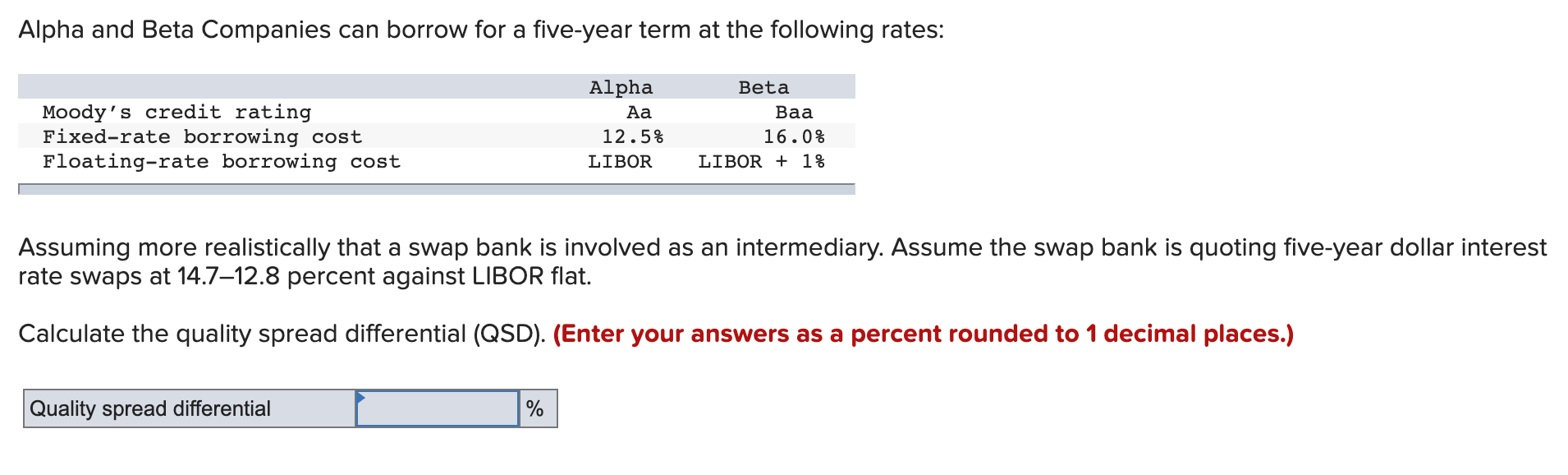Select the Alpha column header in the table
The height and width of the screenshot is (475, 1568).
pyautogui.click(x=620, y=86)
